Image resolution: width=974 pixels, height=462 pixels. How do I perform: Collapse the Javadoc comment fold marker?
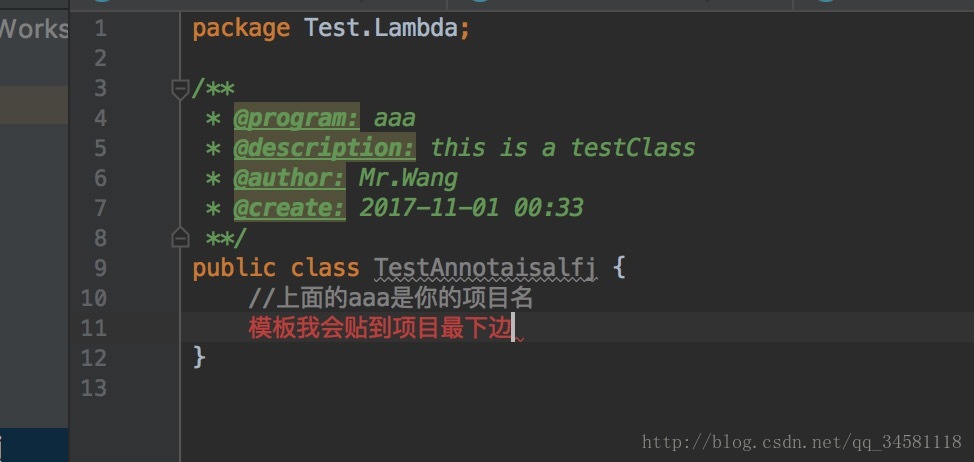coord(180,89)
